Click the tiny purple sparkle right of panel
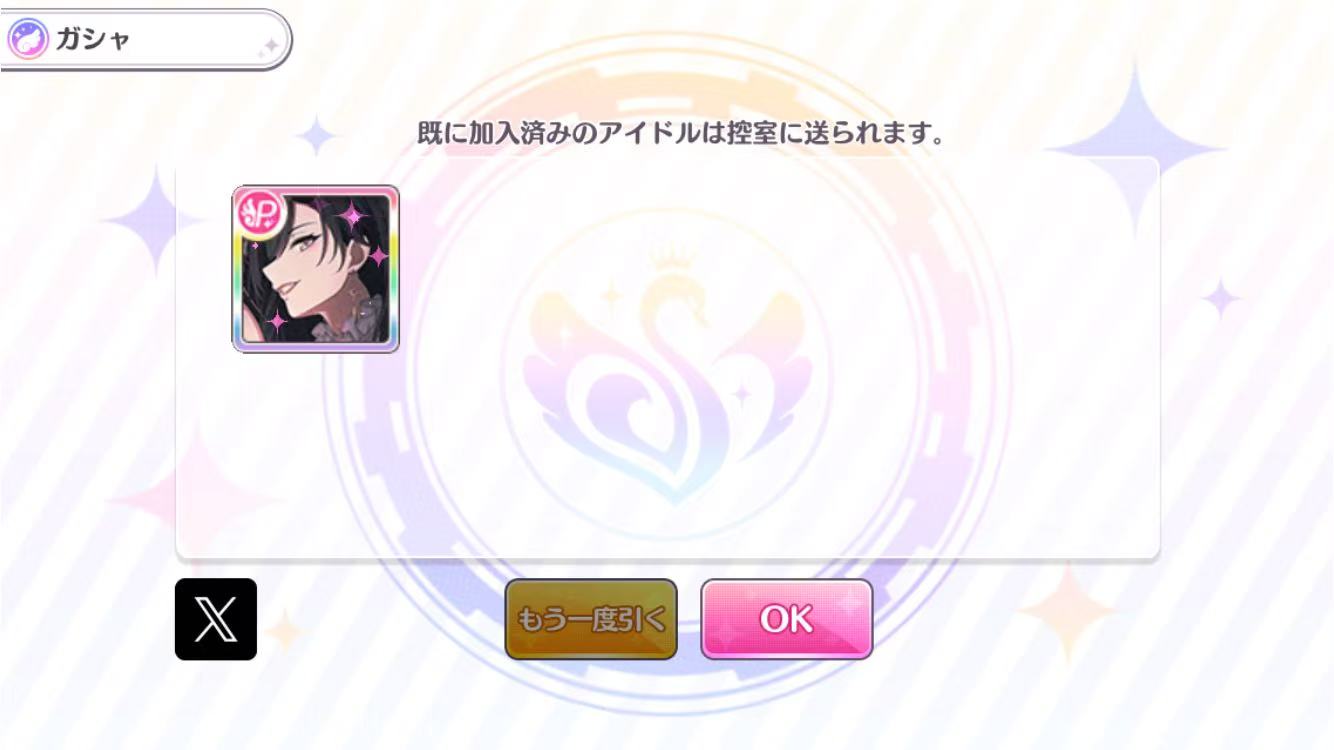The height and width of the screenshot is (750, 1334). pyautogui.click(x=1220, y=298)
